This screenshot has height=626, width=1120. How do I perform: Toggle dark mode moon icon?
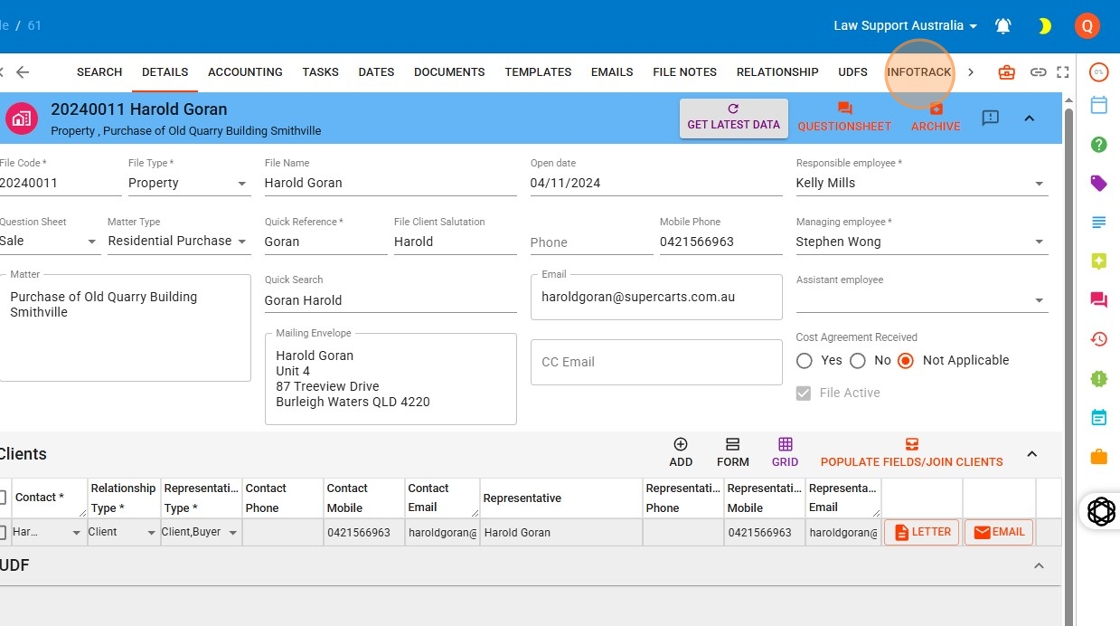[x=1044, y=26]
